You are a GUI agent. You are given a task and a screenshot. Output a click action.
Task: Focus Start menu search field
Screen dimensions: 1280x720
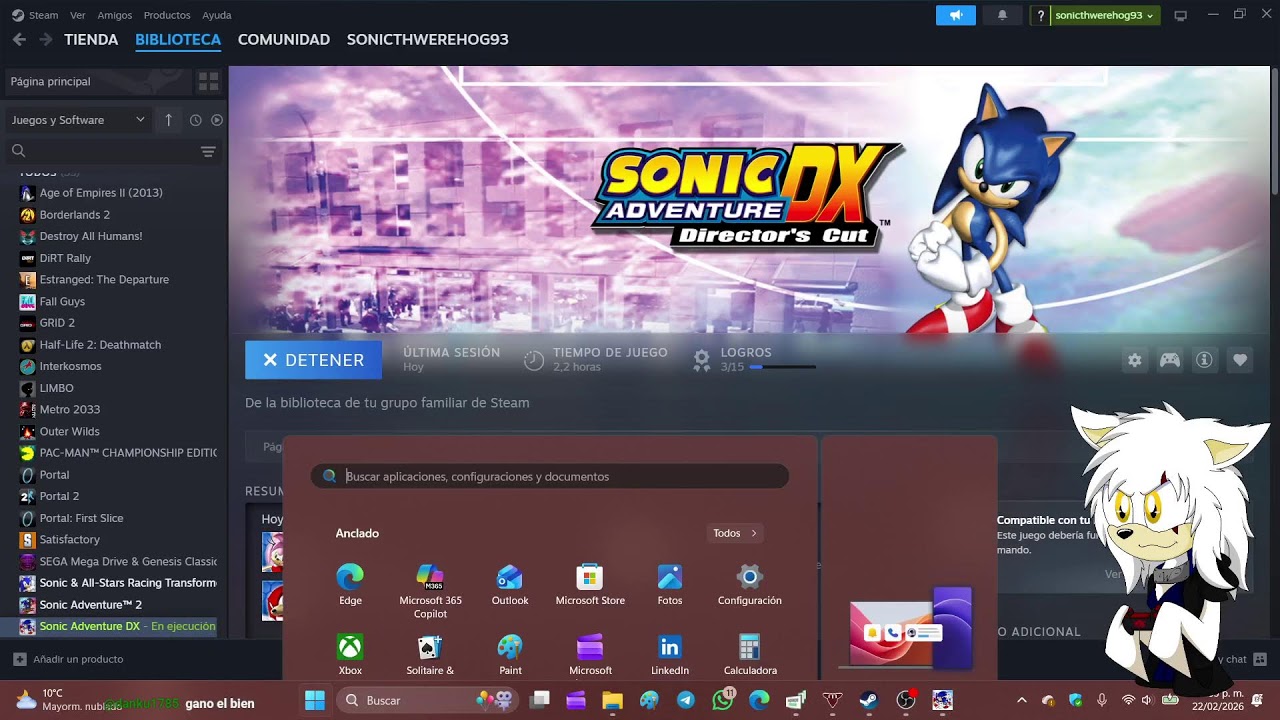(550, 476)
